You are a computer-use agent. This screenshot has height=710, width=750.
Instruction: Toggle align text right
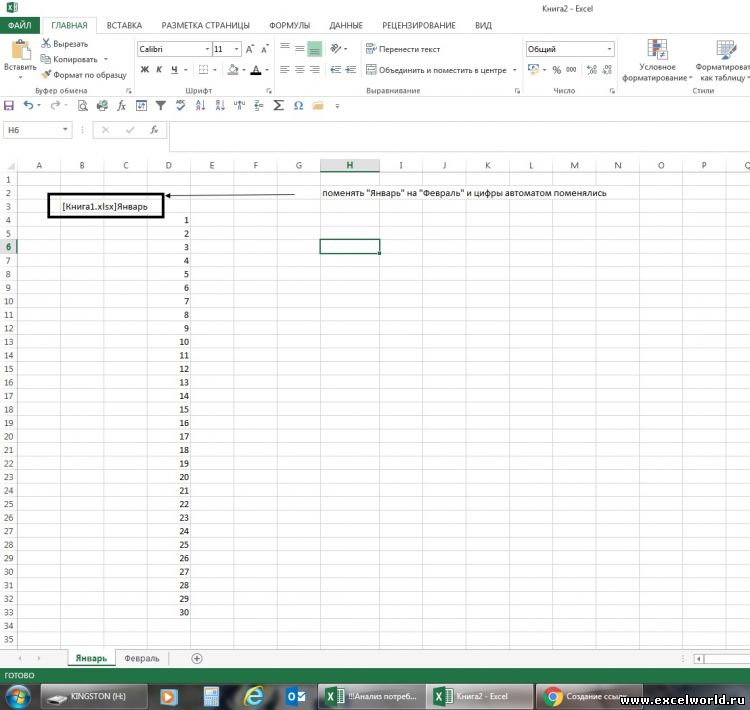point(315,70)
